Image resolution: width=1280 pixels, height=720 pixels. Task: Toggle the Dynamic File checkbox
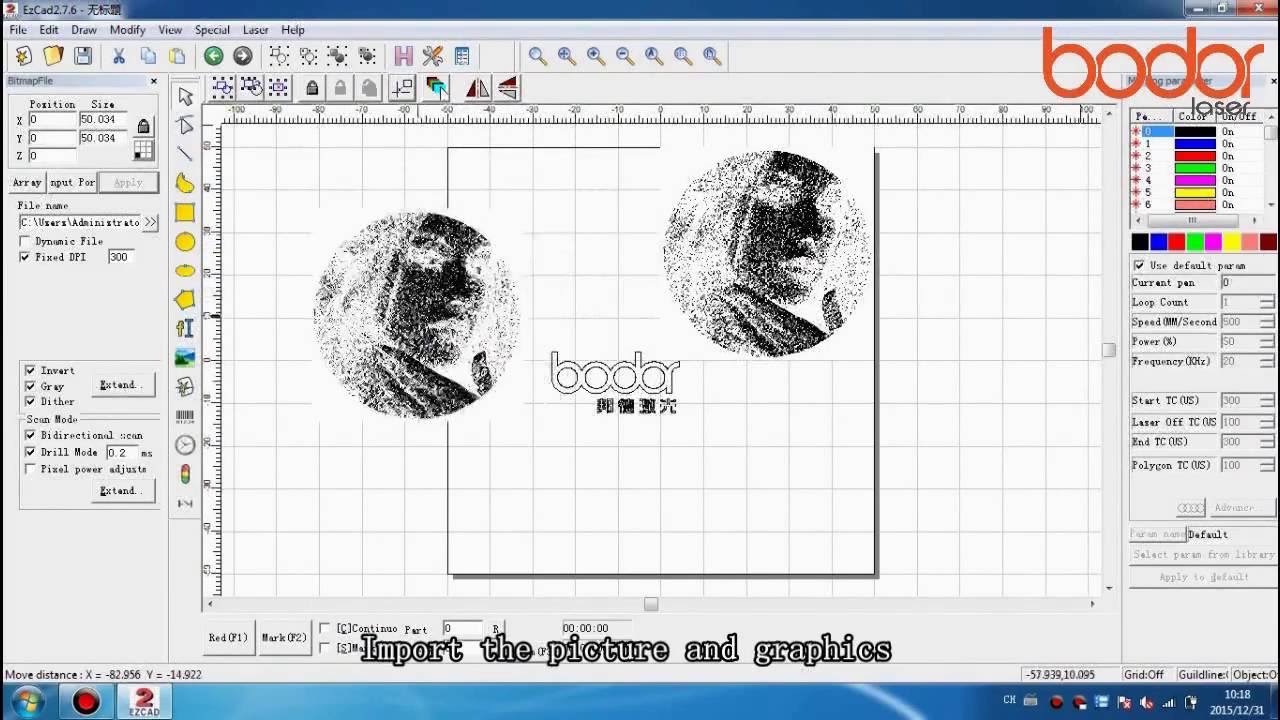click(26, 241)
